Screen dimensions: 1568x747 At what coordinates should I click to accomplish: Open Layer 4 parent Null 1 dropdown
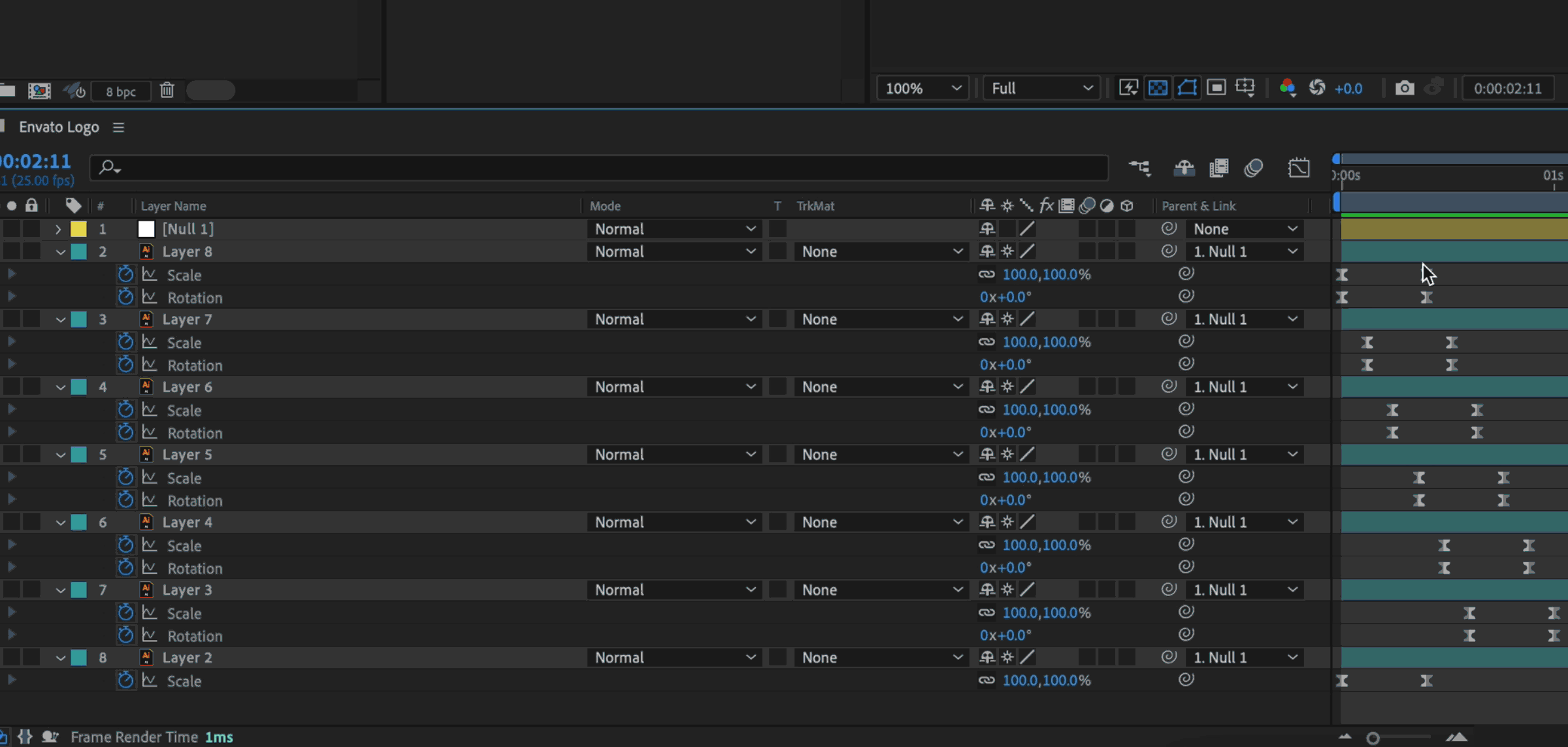1245,522
